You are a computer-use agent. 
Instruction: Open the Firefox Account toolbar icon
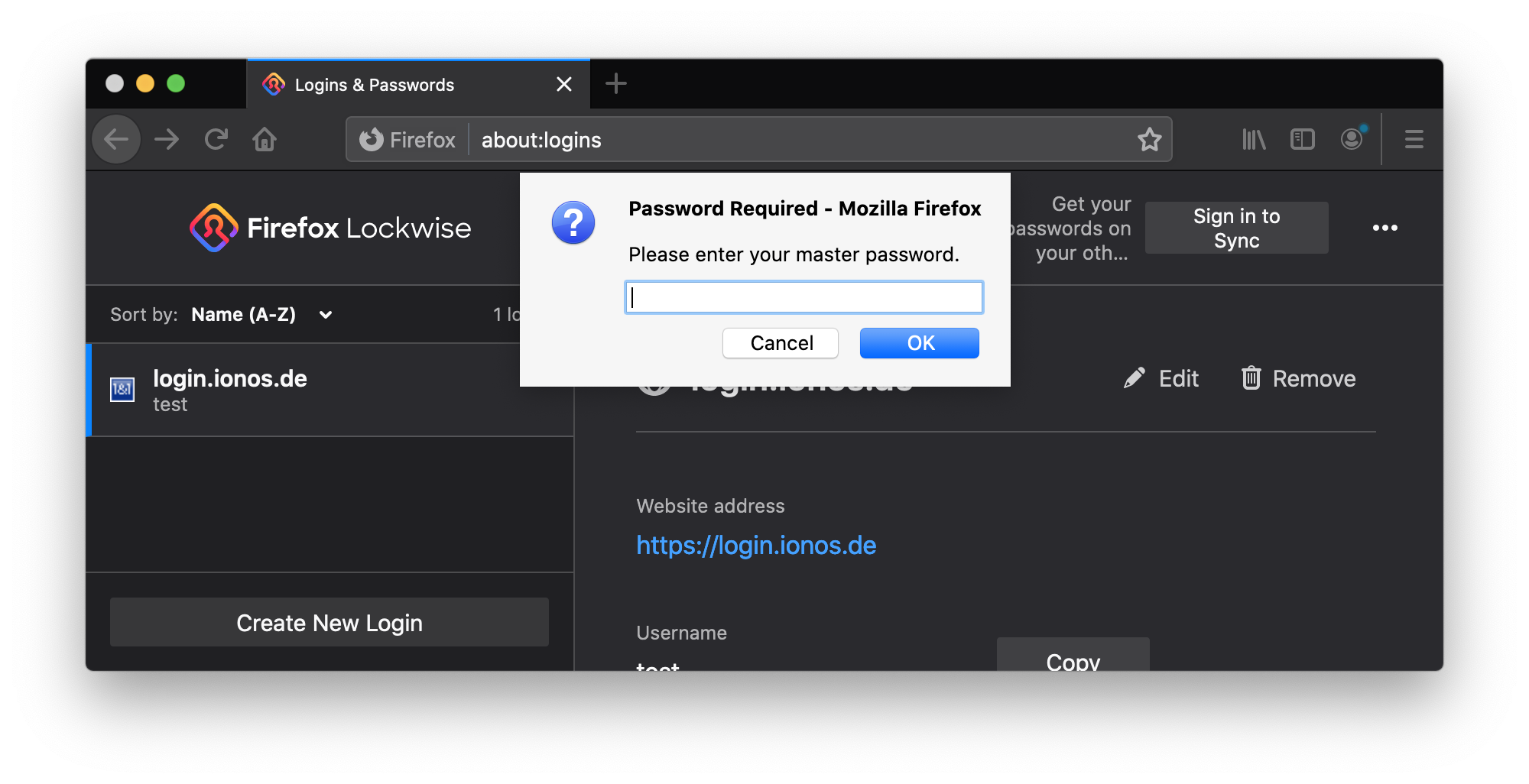[x=1352, y=138]
